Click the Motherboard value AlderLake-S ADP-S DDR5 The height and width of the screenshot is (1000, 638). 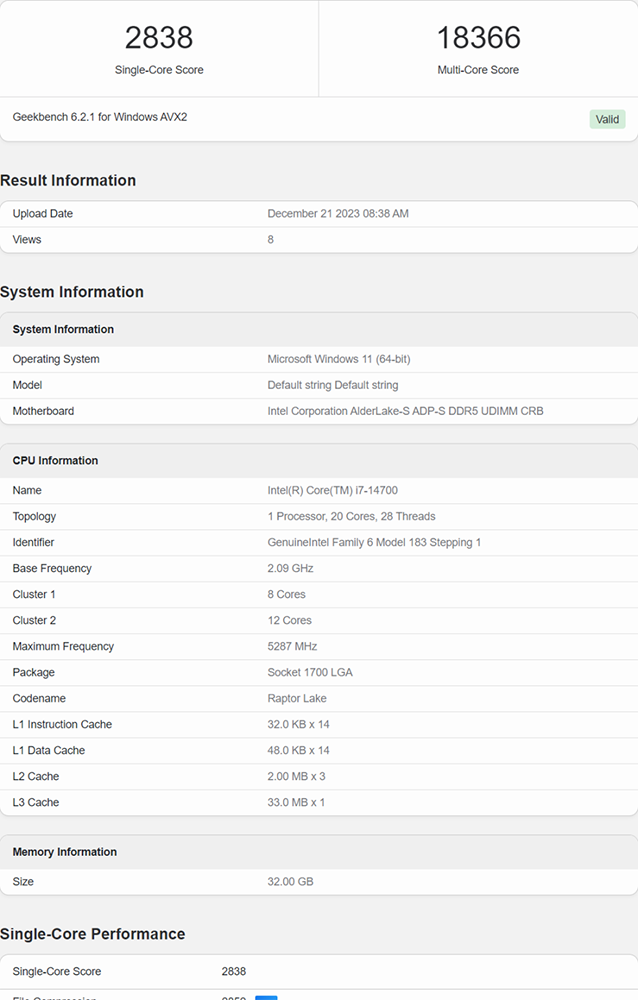[405, 411]
